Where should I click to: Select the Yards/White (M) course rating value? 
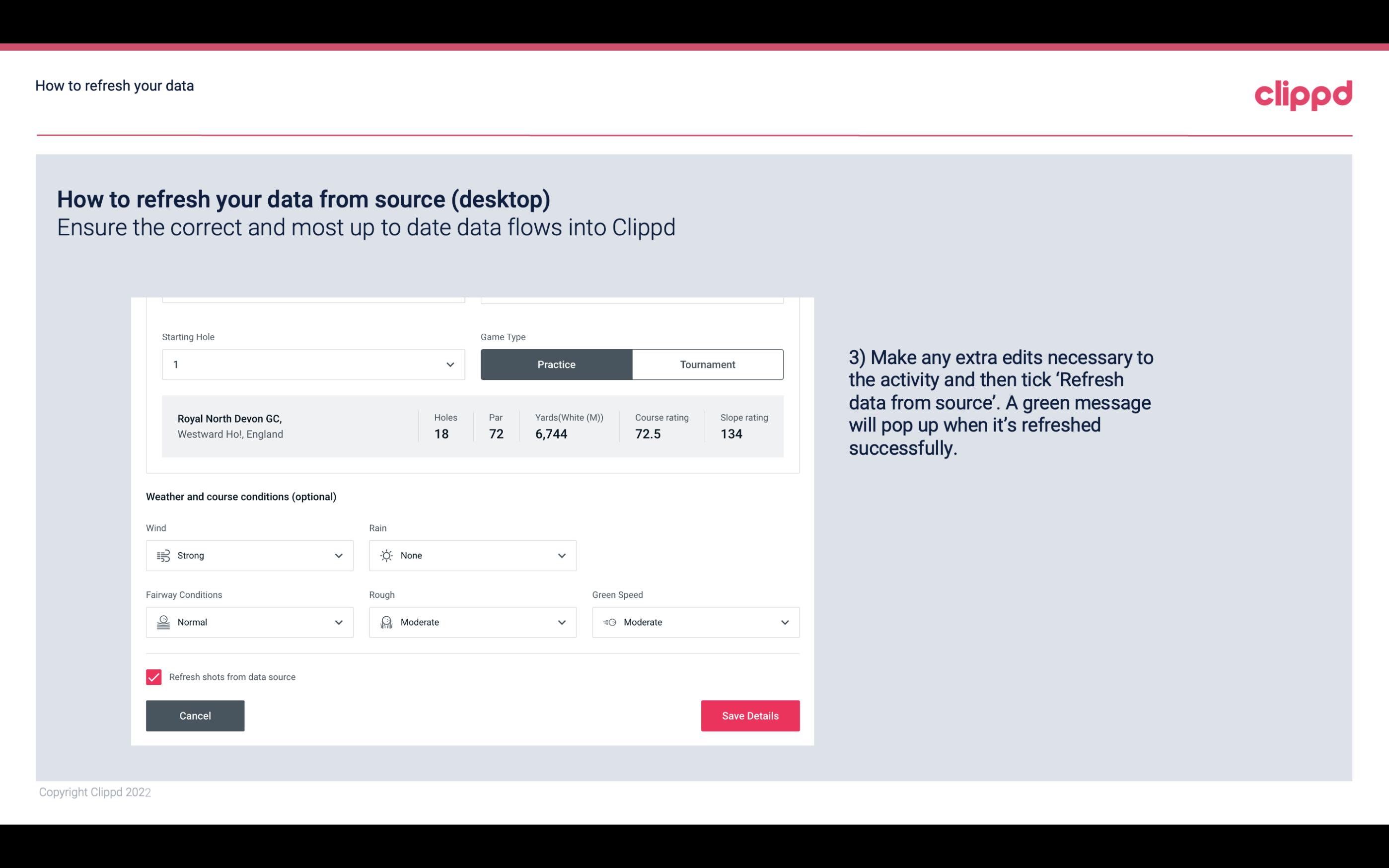tap(551, 434)
